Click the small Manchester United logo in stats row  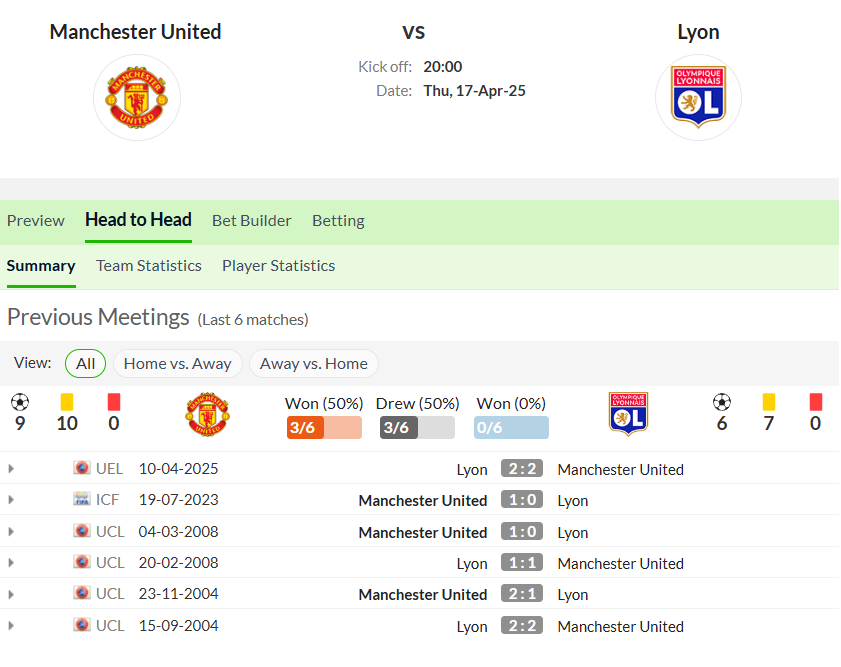point(208,414)
